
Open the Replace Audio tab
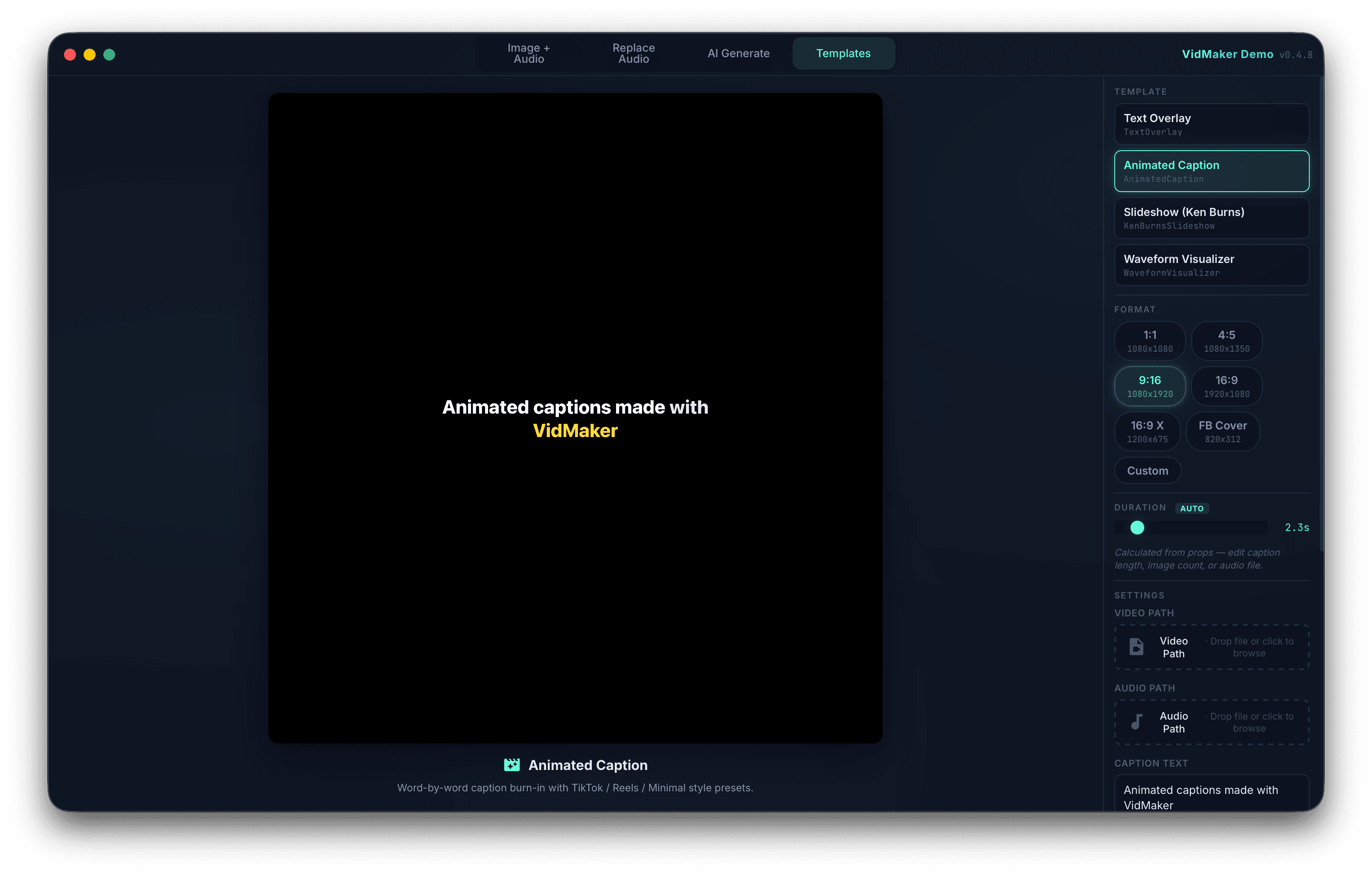coord(633,54)
